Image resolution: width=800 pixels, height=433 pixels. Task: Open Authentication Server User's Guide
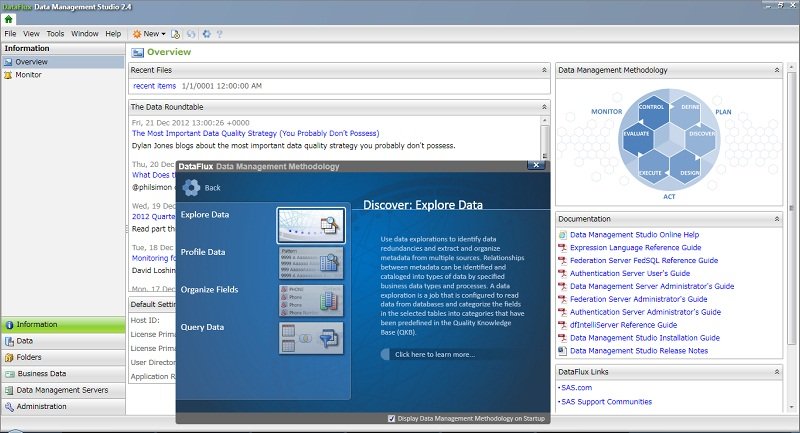click(630, 273)
